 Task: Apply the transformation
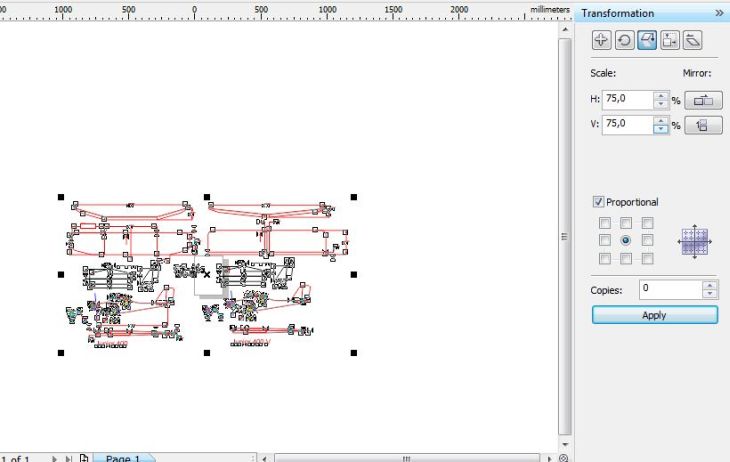tap(655, 315)
